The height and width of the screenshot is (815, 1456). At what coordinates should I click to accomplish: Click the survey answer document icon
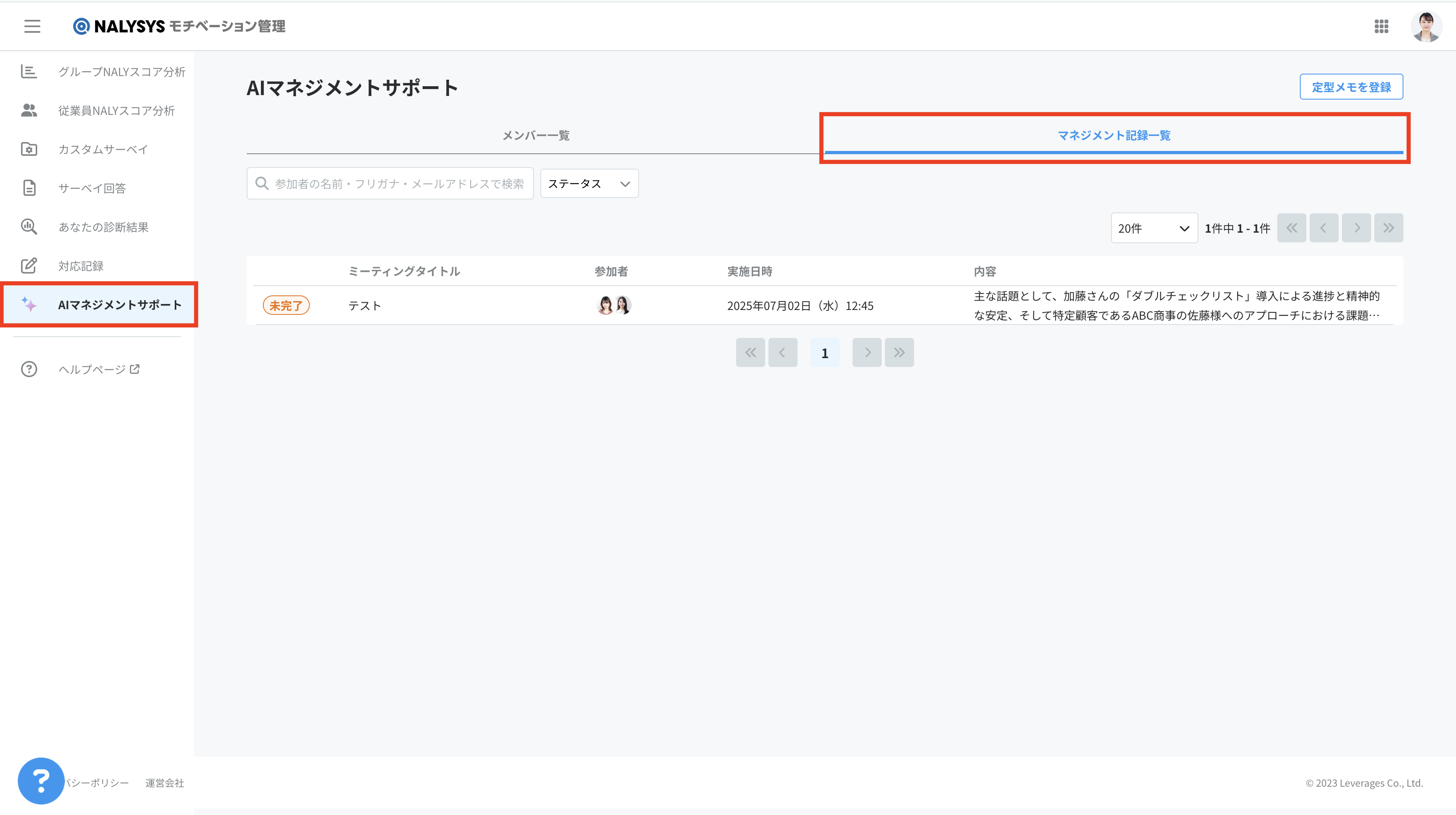point(29,188)
